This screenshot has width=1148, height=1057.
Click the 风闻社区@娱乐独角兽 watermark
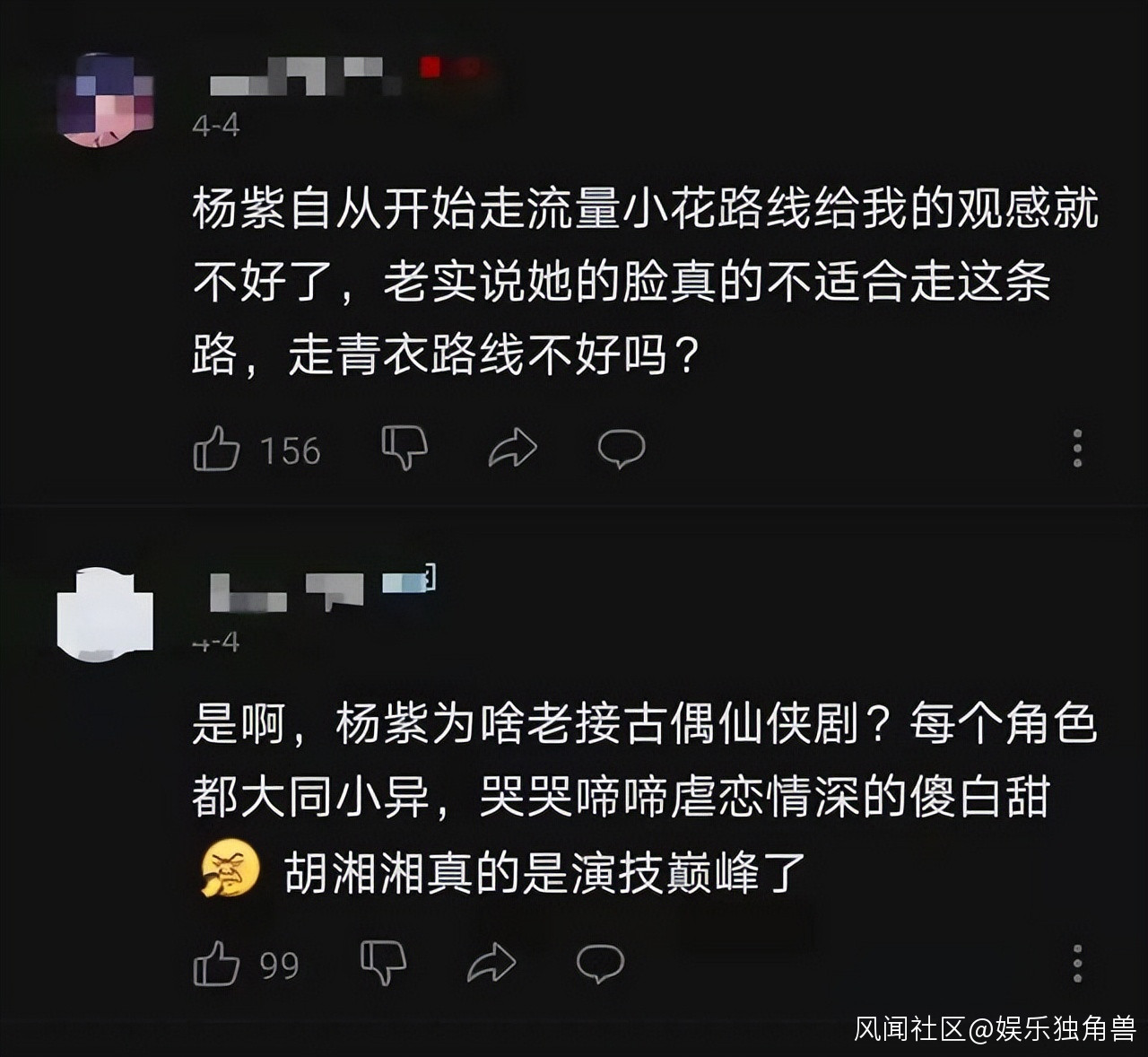pos(995,1028)
